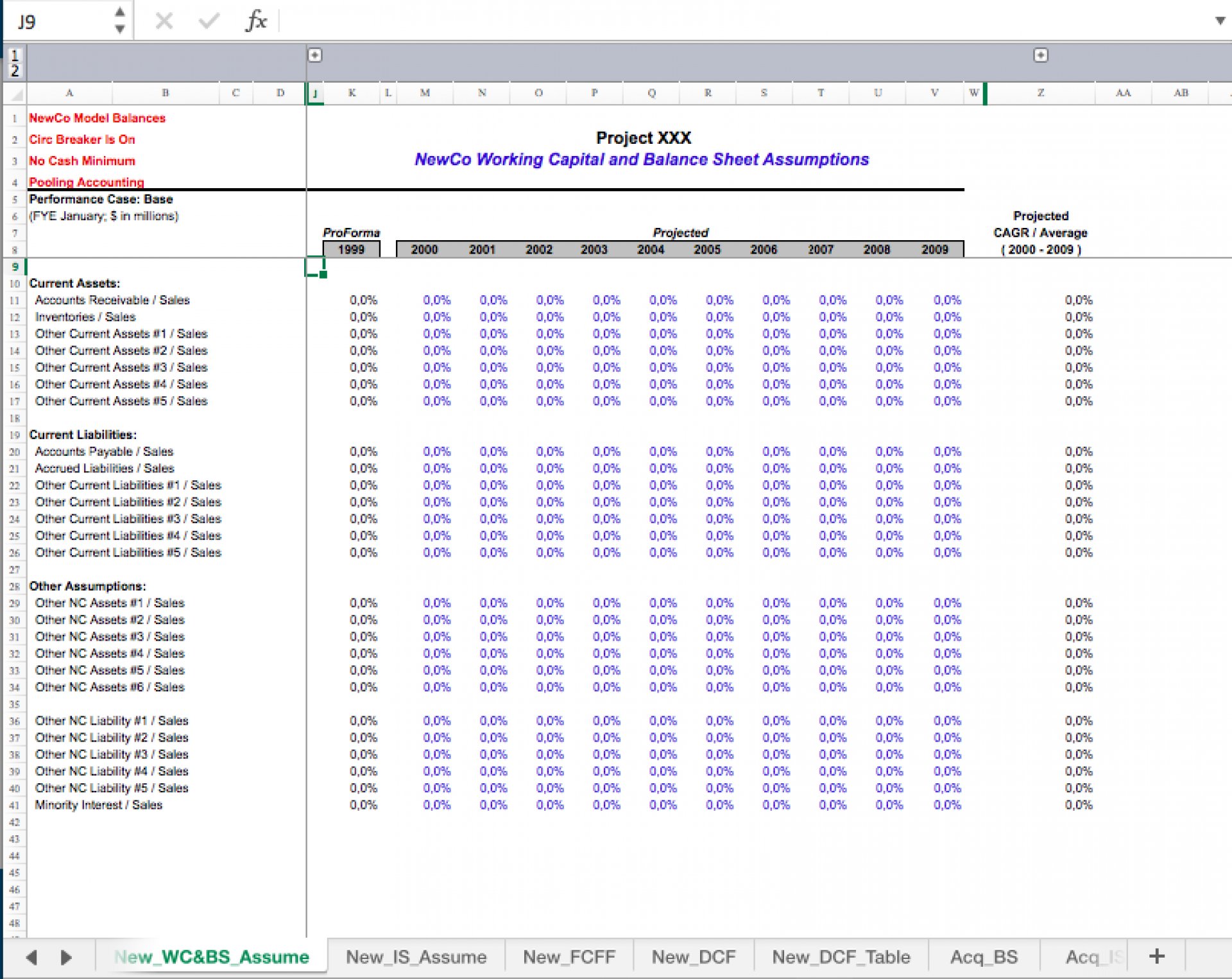1232x979 pixels.
Task: Select the 'Accrued Liabilities / Sales' label
Action: pyautogui.click(x=105, y=468)
